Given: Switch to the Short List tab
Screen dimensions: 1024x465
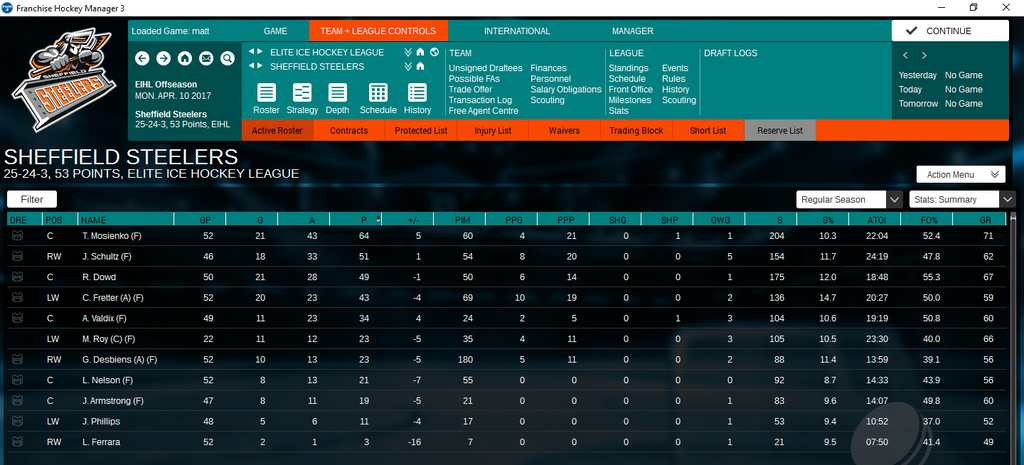Looking at the screenshot, I should pos(708,131).
